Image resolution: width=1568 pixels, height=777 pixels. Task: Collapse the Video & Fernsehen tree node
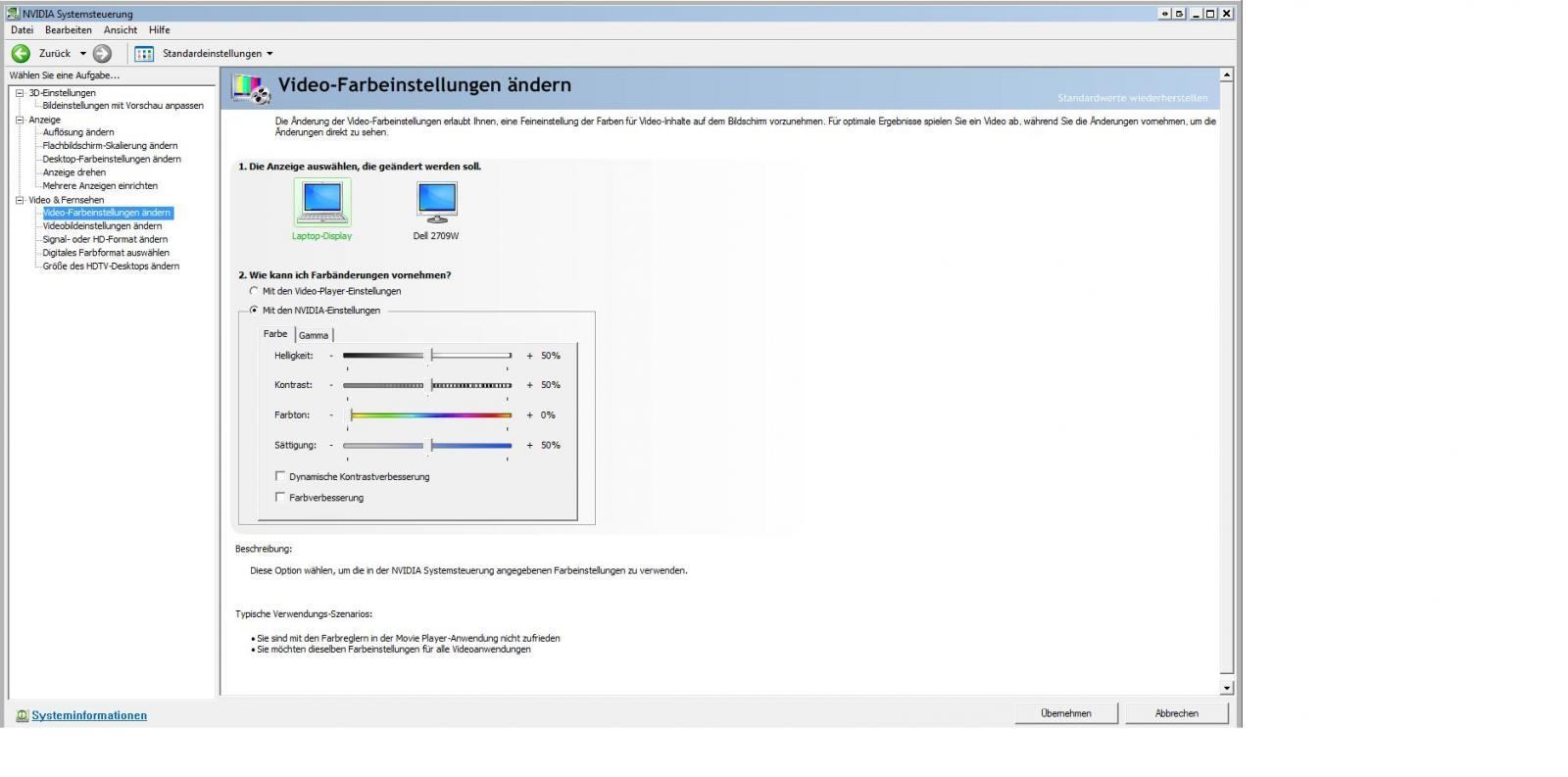pos(19,200)
